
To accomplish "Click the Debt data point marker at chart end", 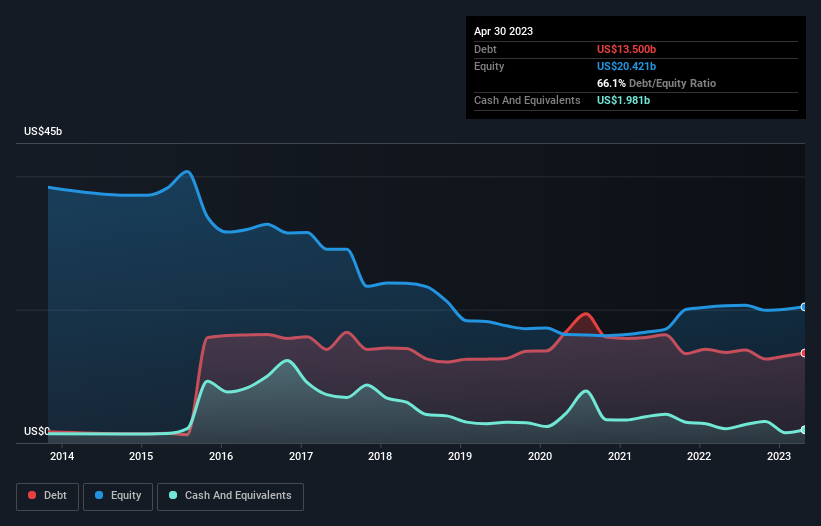I will point(804,353).
